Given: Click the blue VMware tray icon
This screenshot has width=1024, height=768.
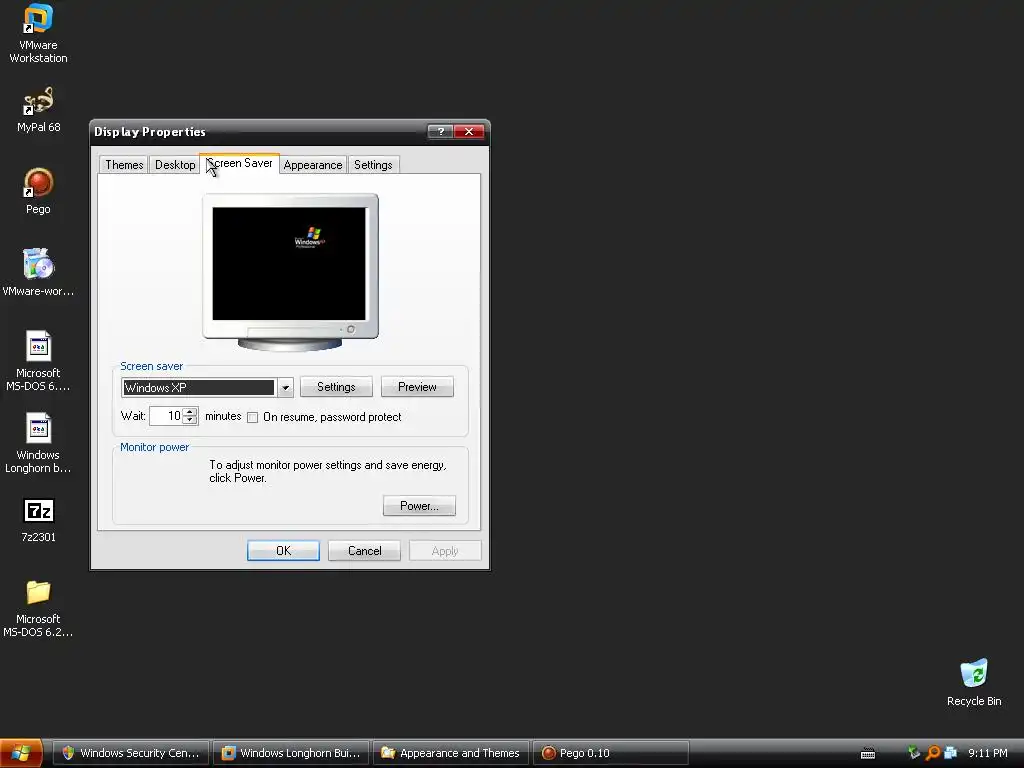Looking at the screenshot, I should tap(951, 753).
